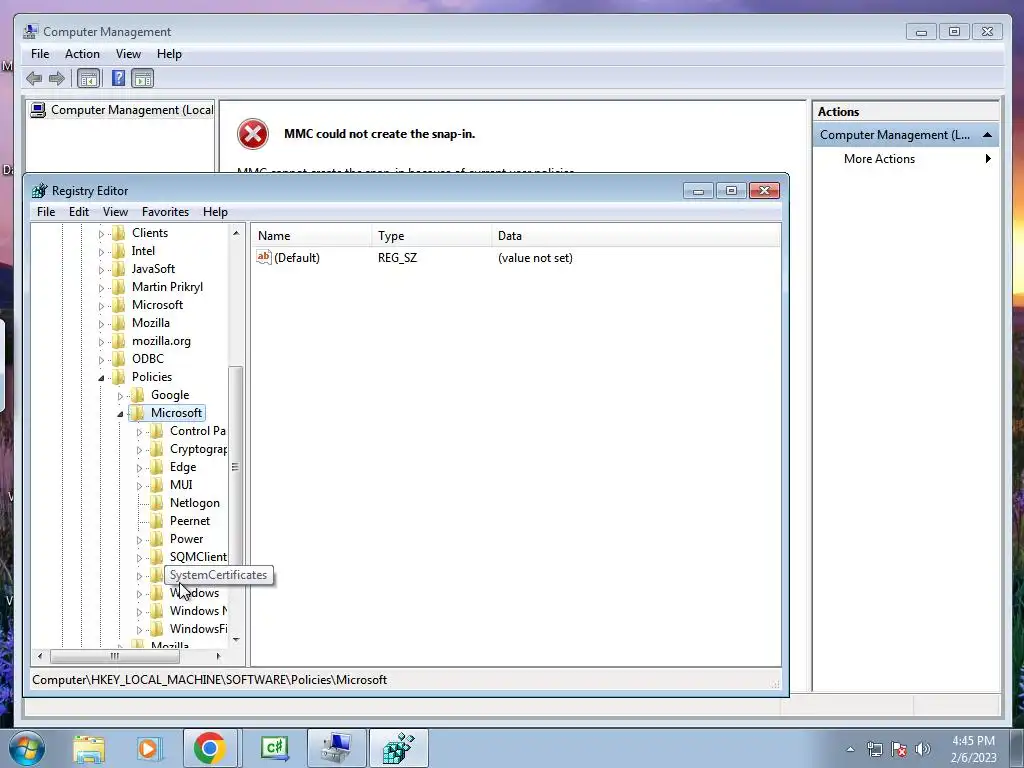This screenshot has height=768, width=1024.
Task: Open More Actions submenu arrow
Action: coord(988,159)
